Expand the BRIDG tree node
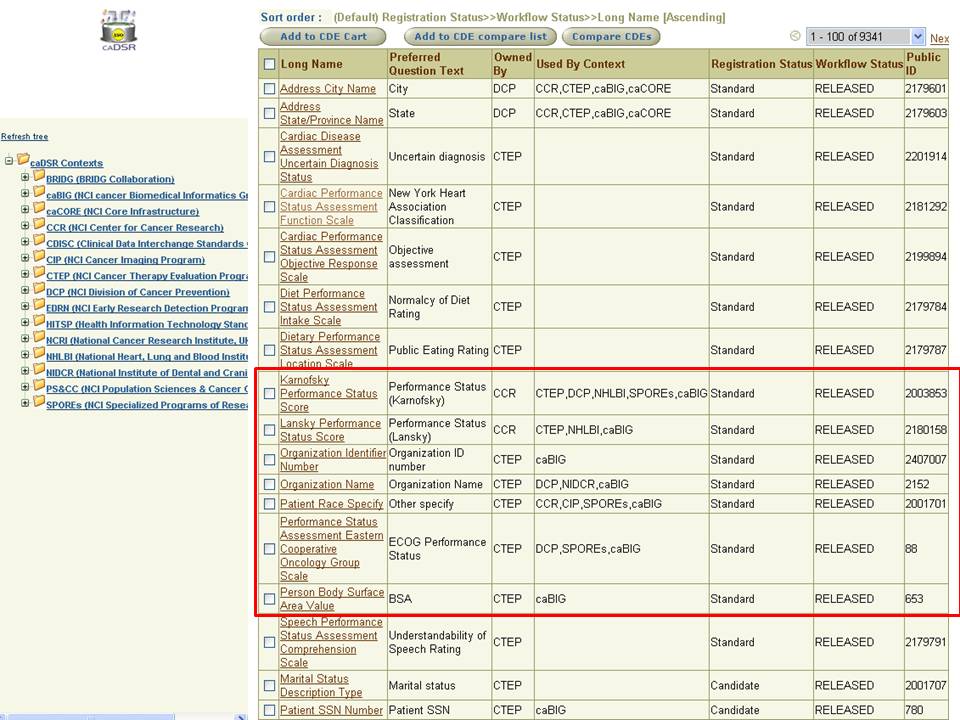The height and width of the screenshot is (720, 960). (x=25, y=177)
